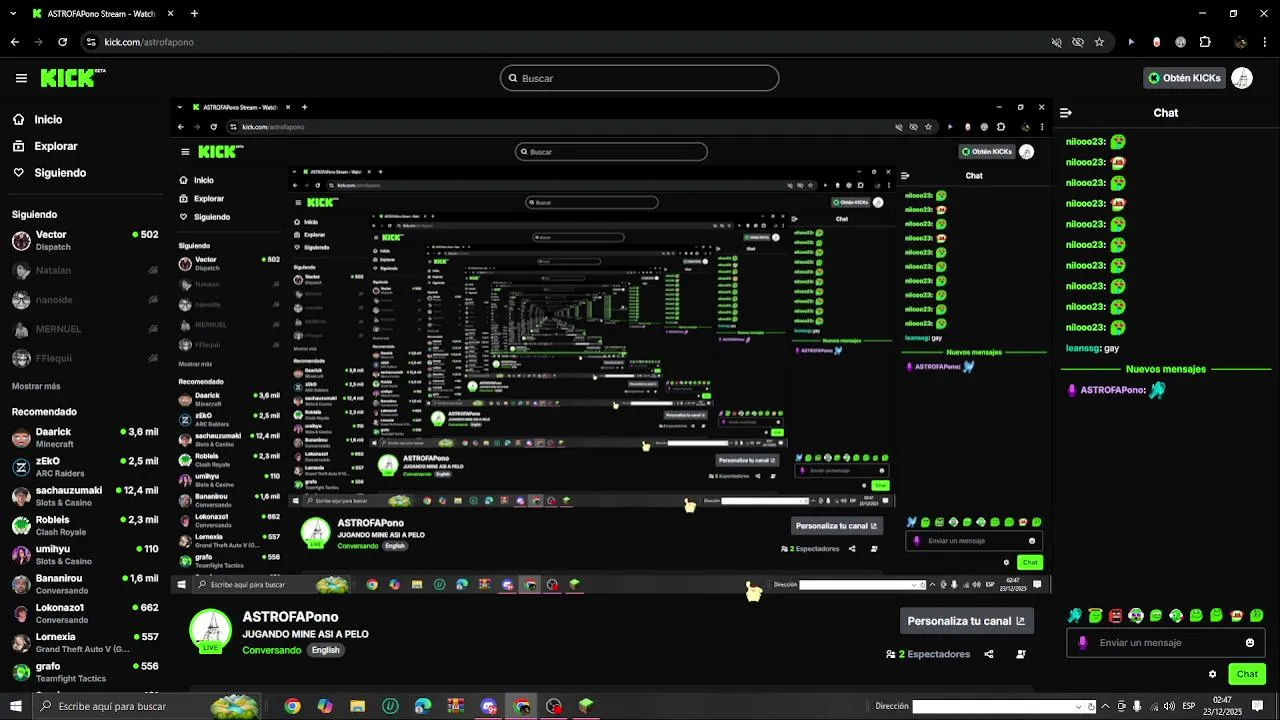The height and width of the screenshot is (720, 1280).
Task: Click the English language tag
Action: coord(325,650)
